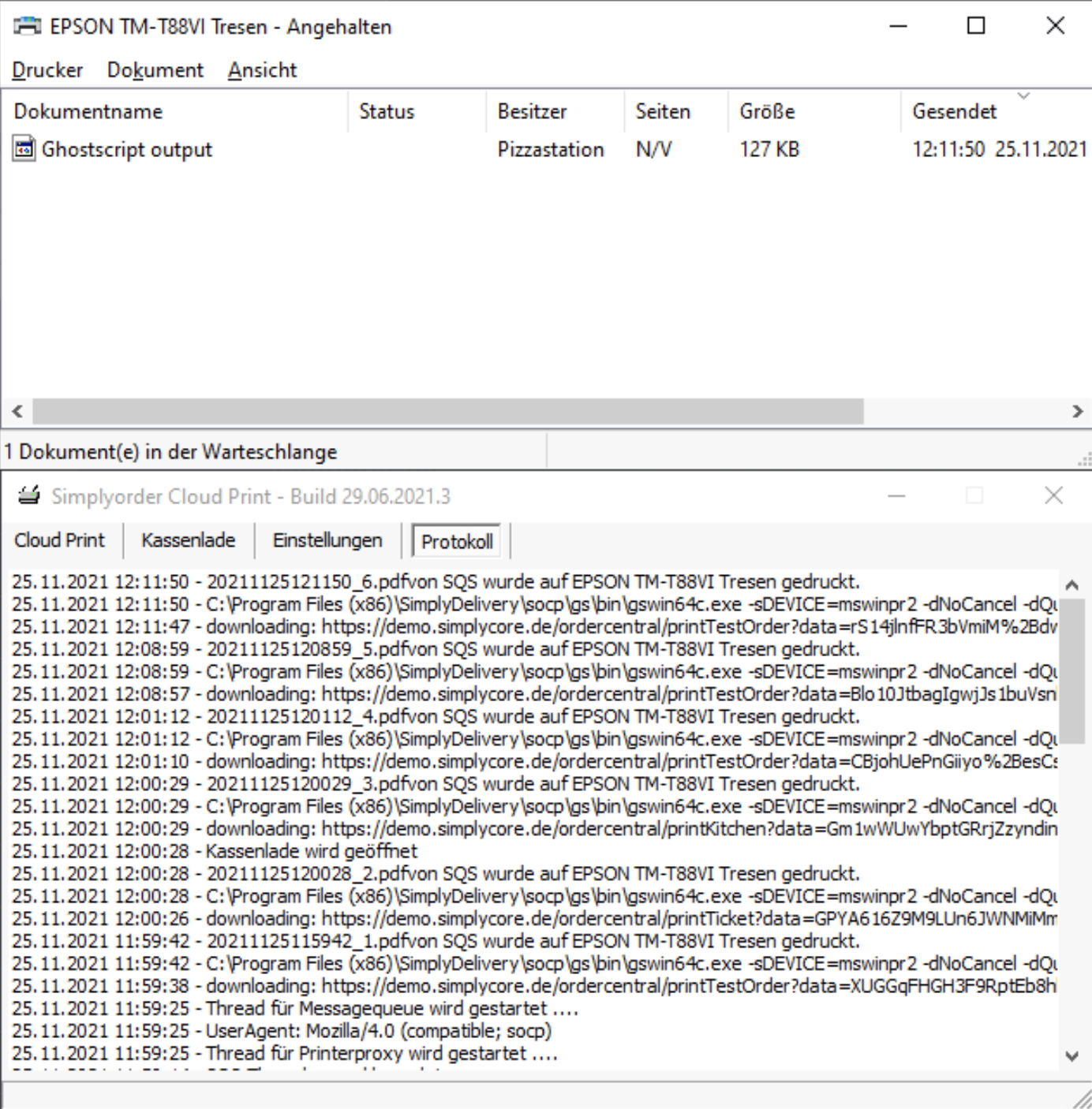This screenshot has width=1092, height=1109.
Task: Click the N/V pages cell
Action: point(653,149)
